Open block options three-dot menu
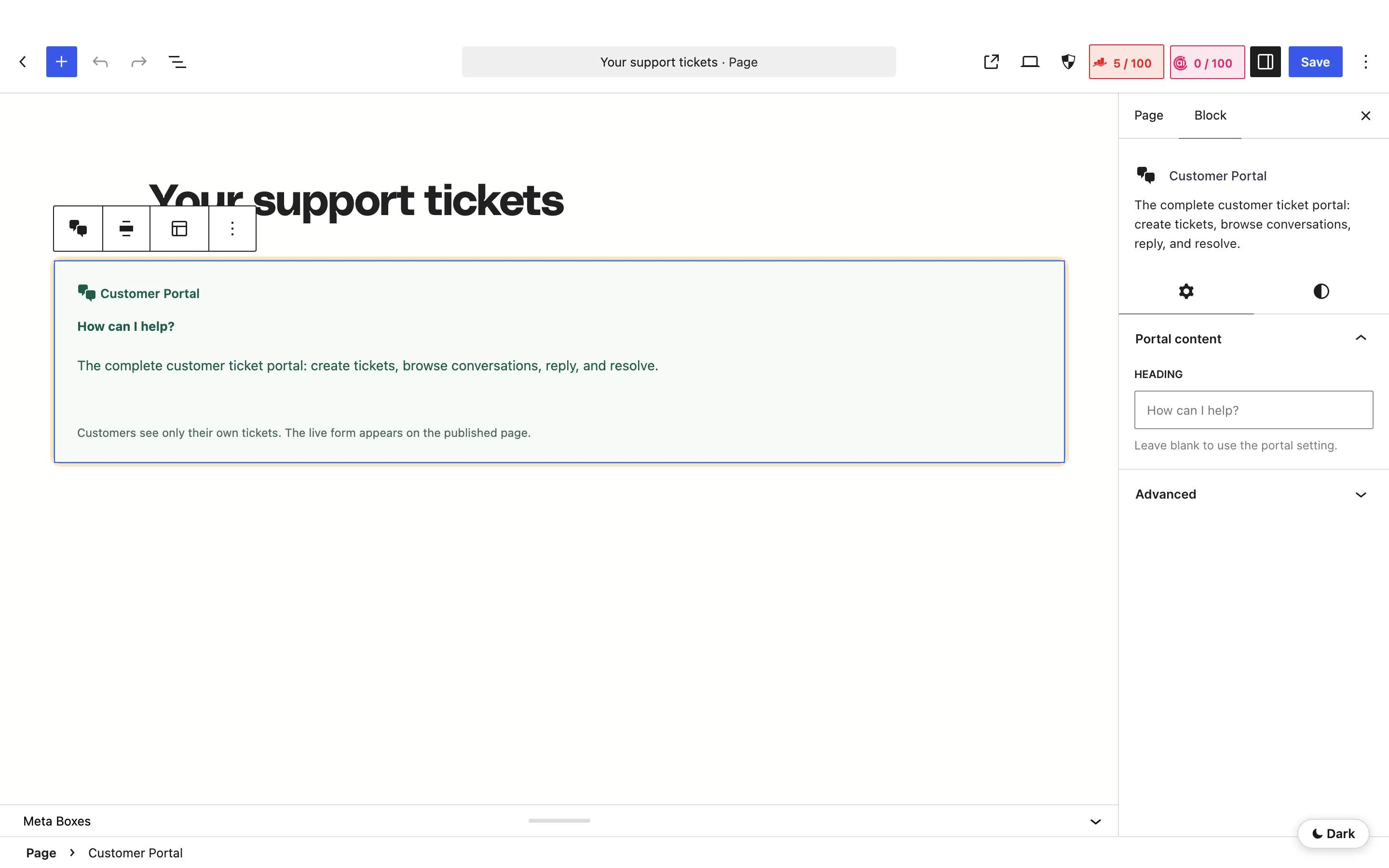The image size is (1389, 868). pos(232,229)
